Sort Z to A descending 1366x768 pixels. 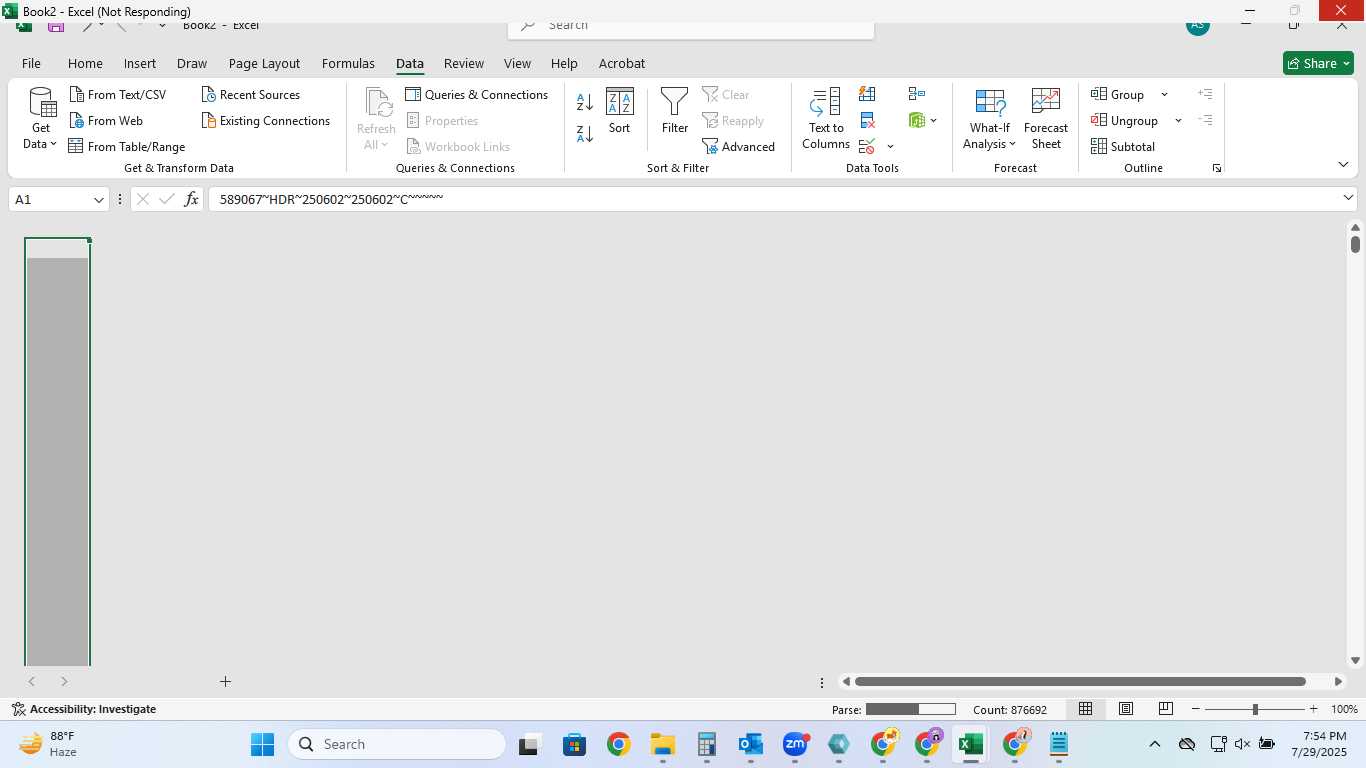(585, 133)
